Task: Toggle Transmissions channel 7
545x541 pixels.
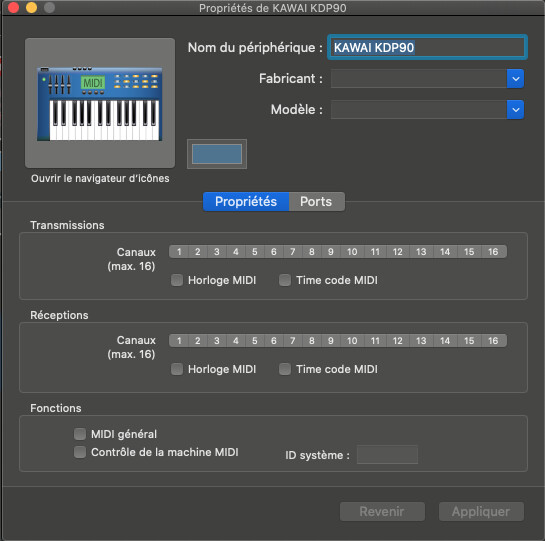Action: 293,252
